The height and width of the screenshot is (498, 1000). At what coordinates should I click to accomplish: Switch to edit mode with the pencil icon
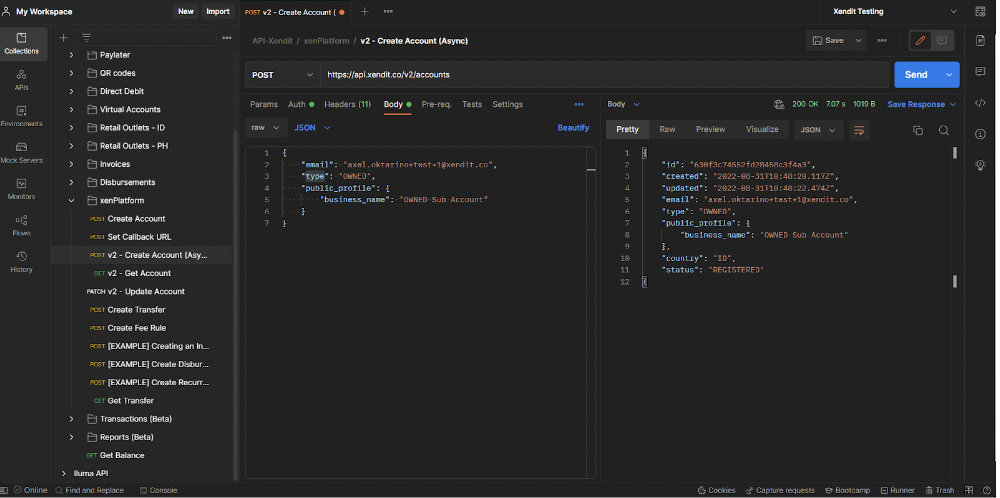click(x=920, y=40)
